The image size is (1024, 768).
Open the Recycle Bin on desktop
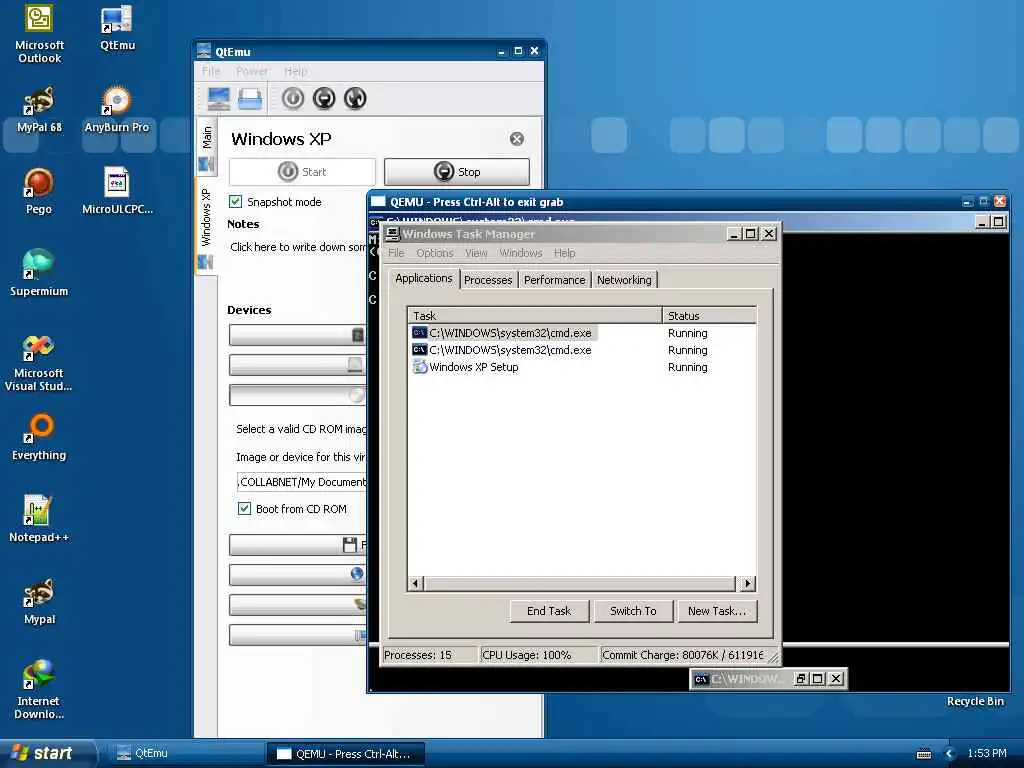pyautogui.click(x=975, y=701)
